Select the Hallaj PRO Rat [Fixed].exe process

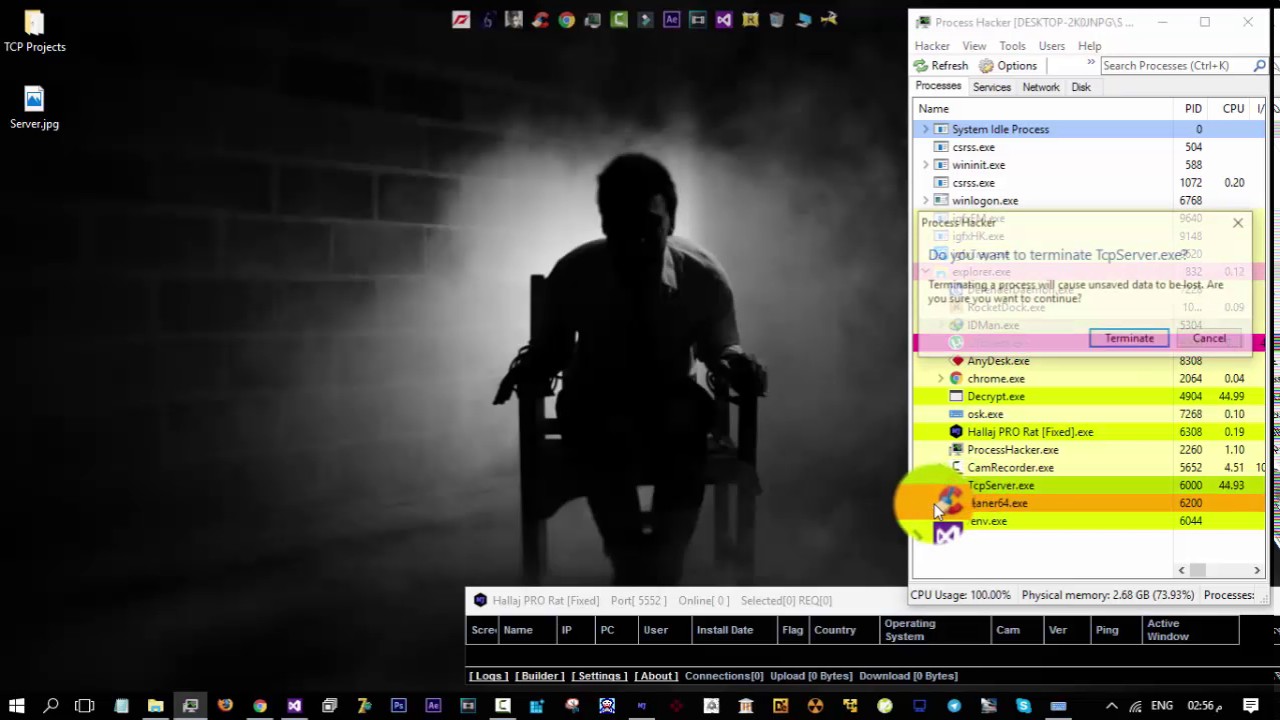tap(1089, 432)
